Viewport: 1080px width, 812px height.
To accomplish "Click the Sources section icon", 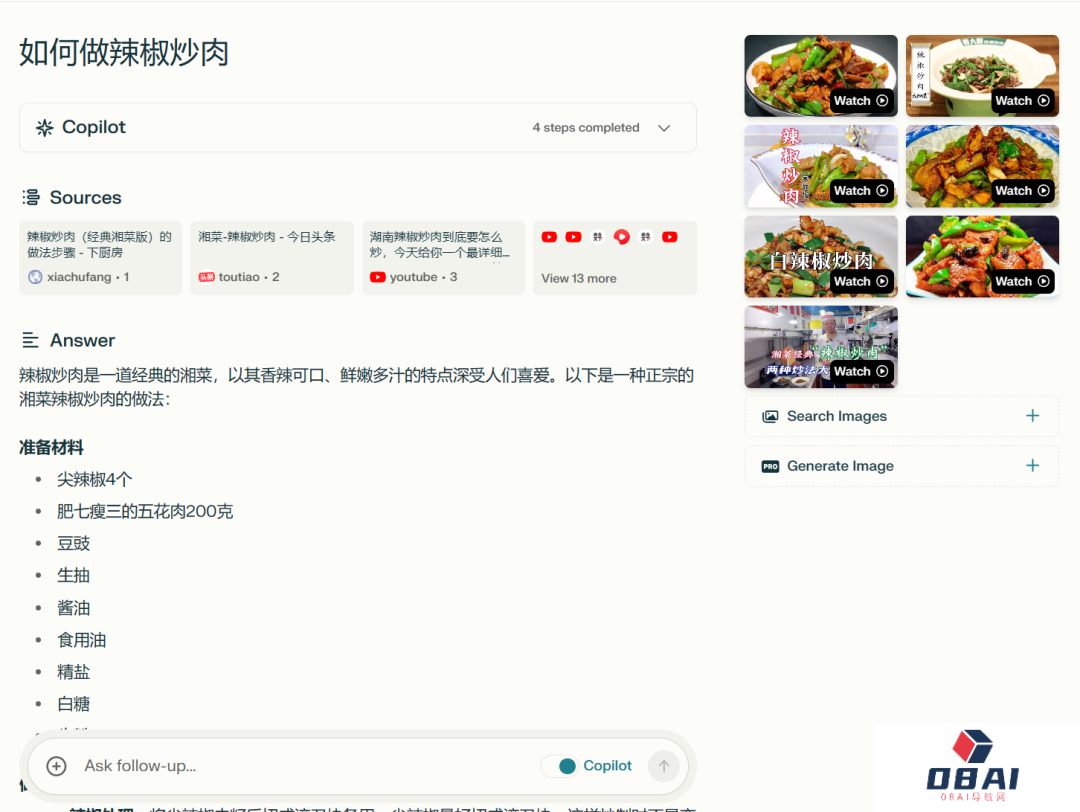I will click(x=31, y=198).
